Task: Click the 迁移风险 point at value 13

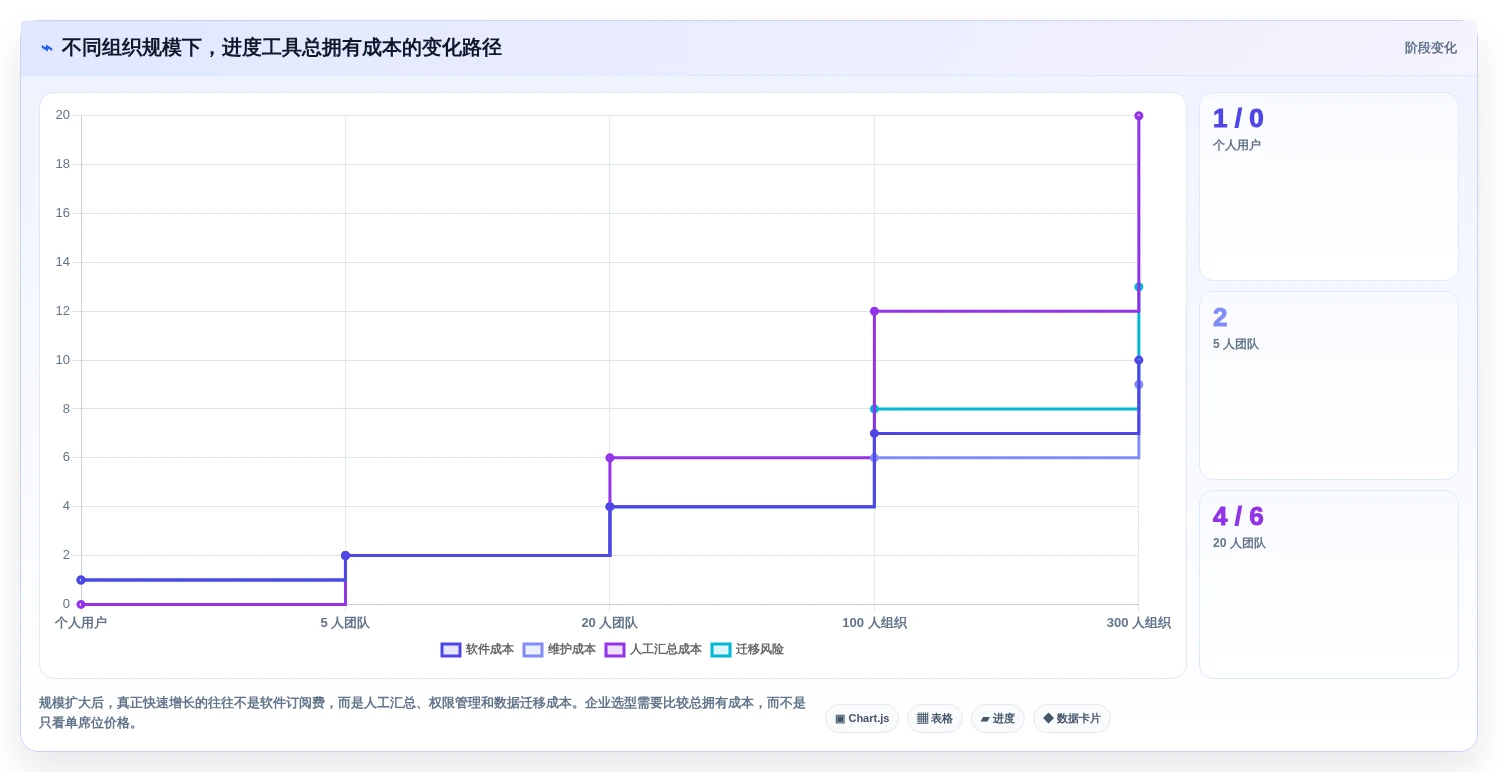Action: [1138, 287]
